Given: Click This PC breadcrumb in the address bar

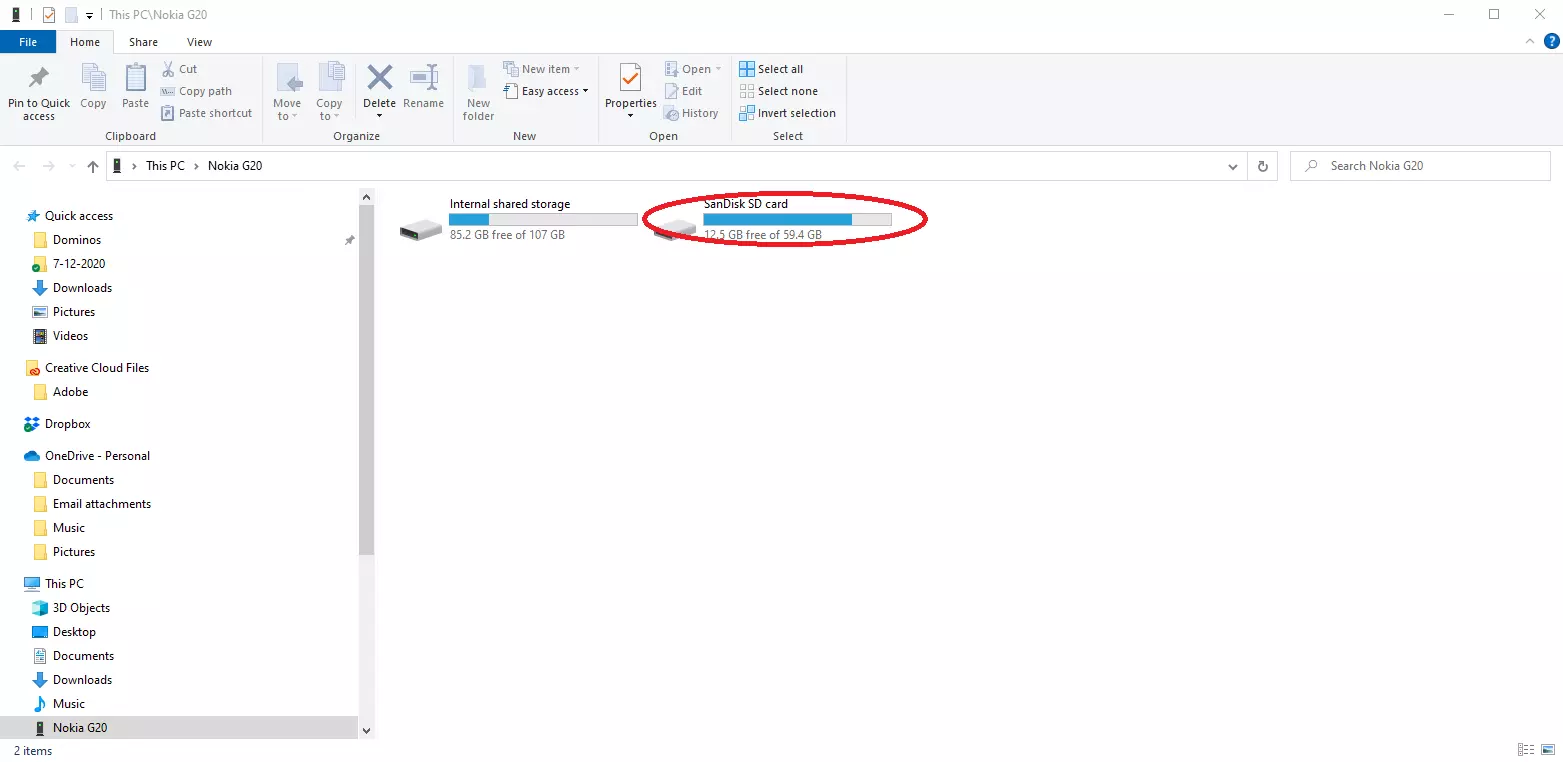Looking at the screenshot, I should point(165,166).
